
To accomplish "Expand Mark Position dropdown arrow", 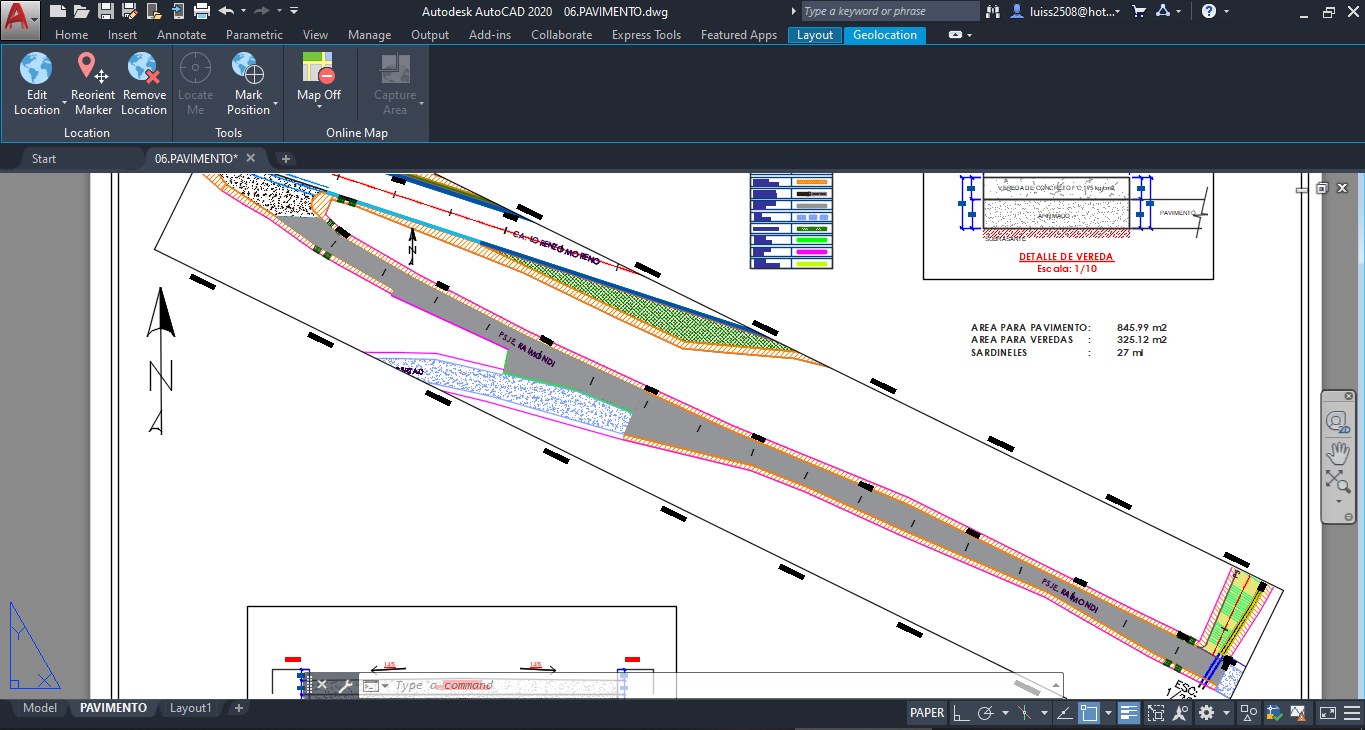I will [x=275, y=103].
